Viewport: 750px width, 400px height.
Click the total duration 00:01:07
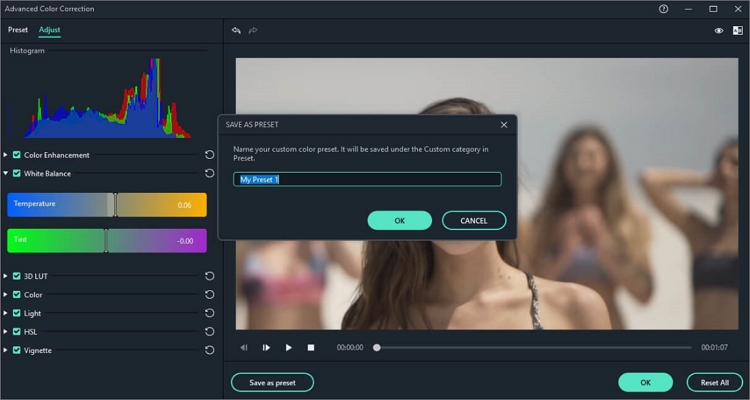[714, 348]
